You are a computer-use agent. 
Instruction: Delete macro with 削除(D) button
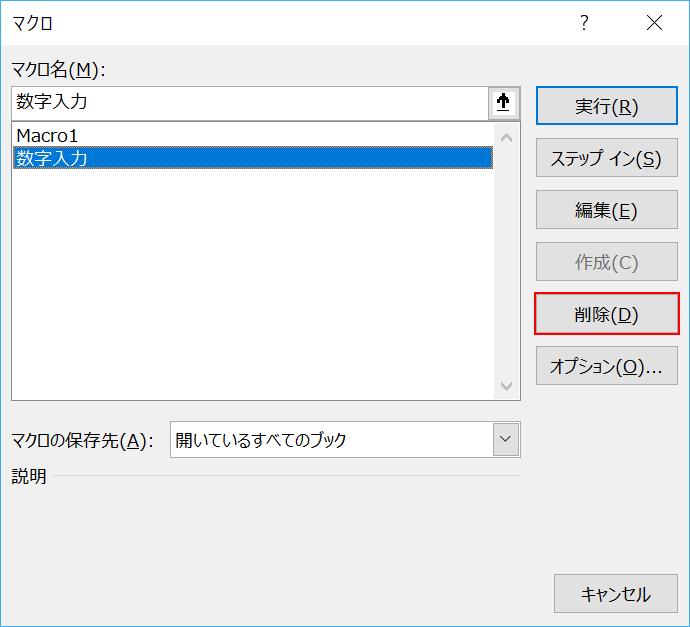tap(606, 314)
